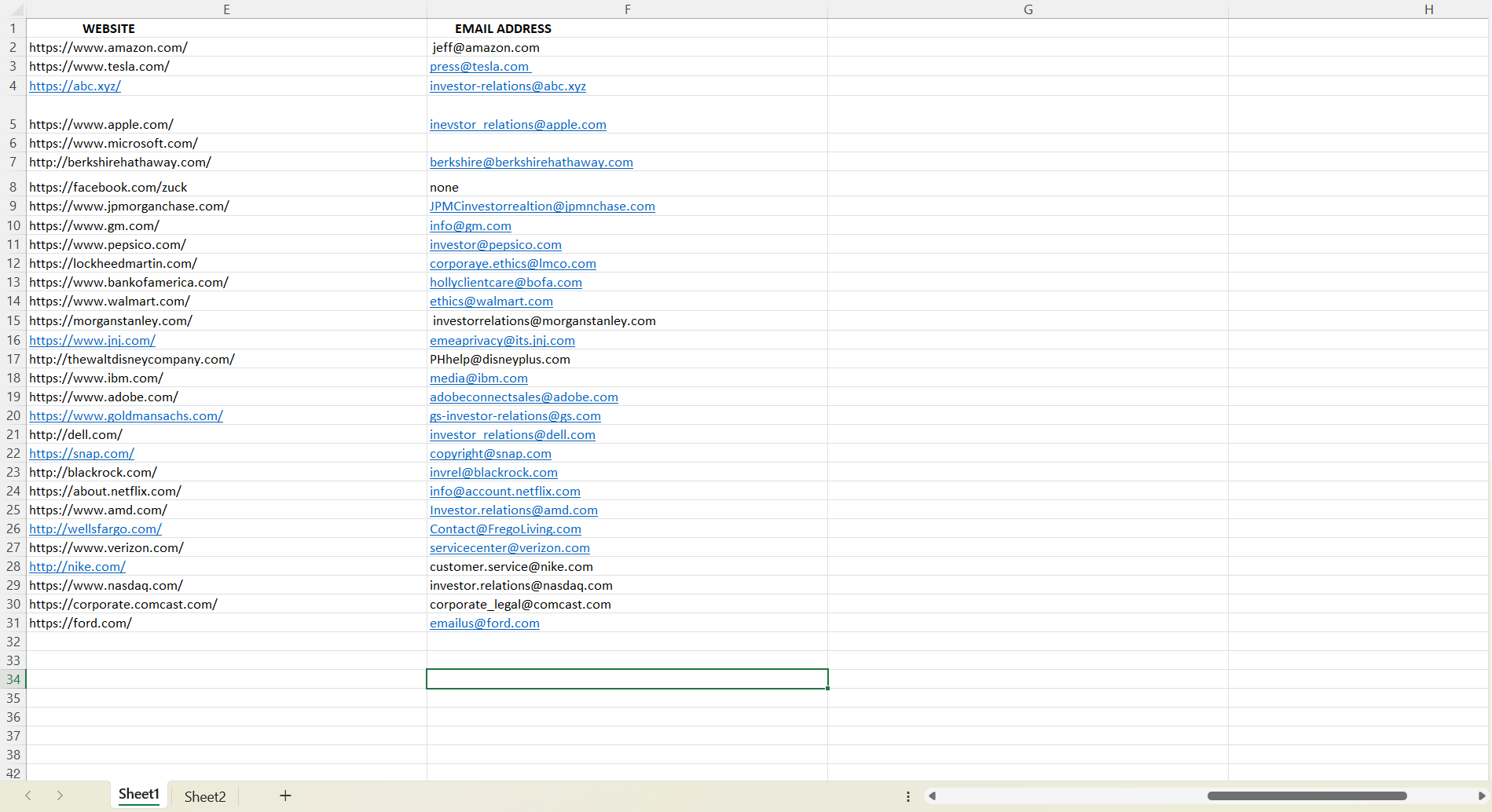1492x812 pixels.
Task: Click the adobeconnectsales@adobe.com email link
Action: tap(523, 397)
